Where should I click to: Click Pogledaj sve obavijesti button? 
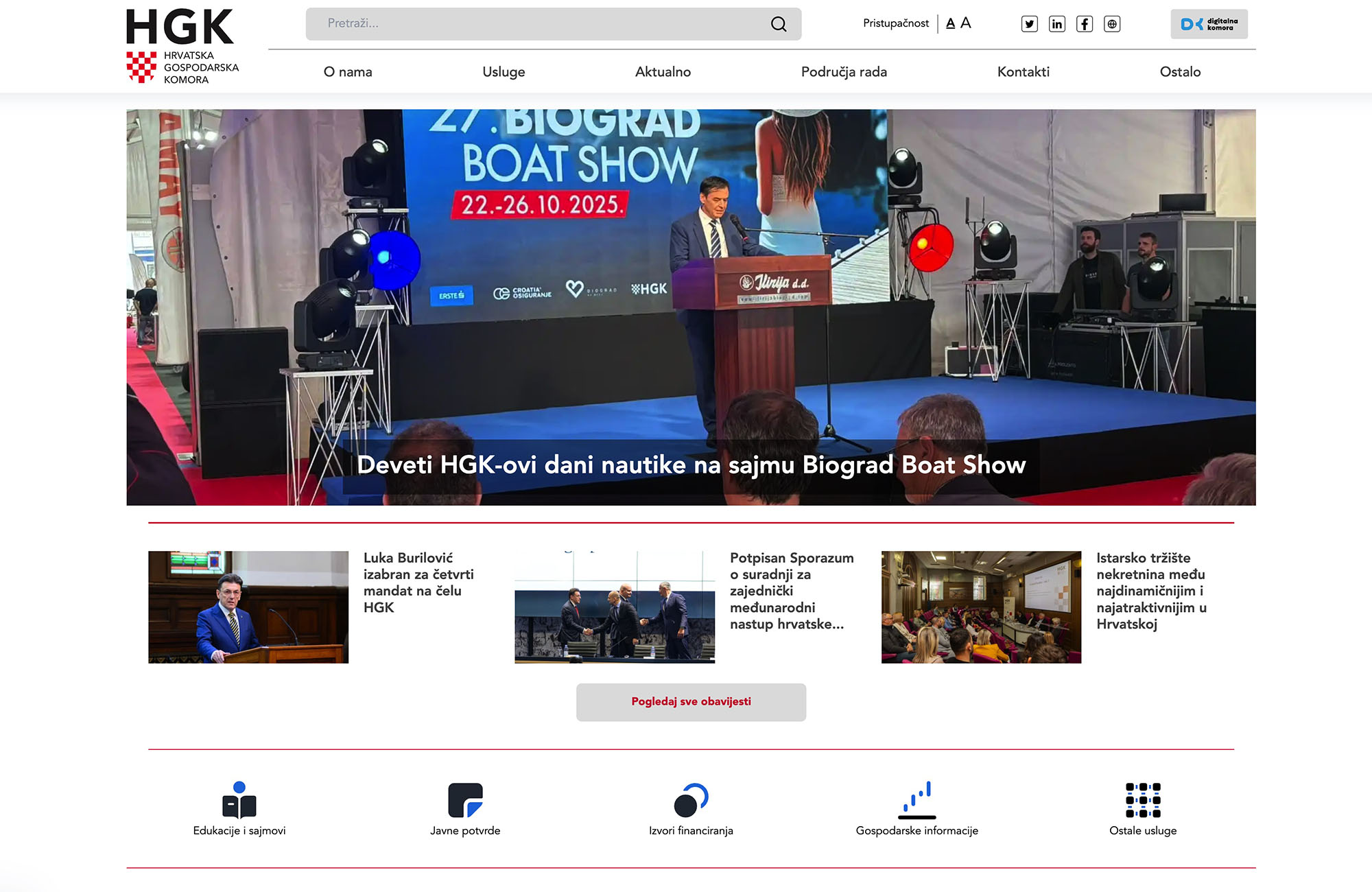691,702
